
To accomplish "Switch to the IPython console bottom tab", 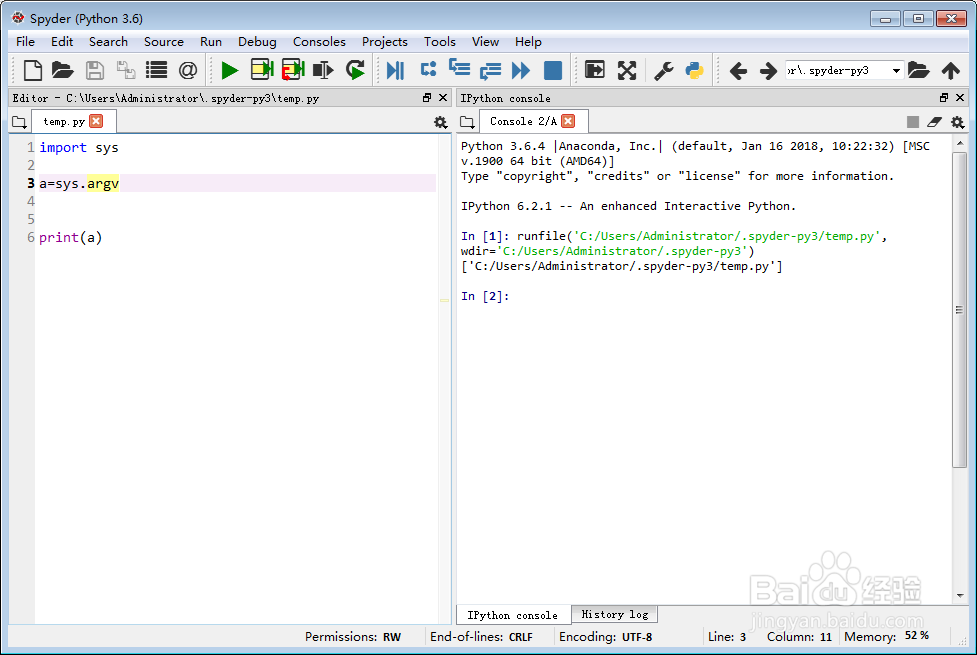I will (x=513, y=615).
